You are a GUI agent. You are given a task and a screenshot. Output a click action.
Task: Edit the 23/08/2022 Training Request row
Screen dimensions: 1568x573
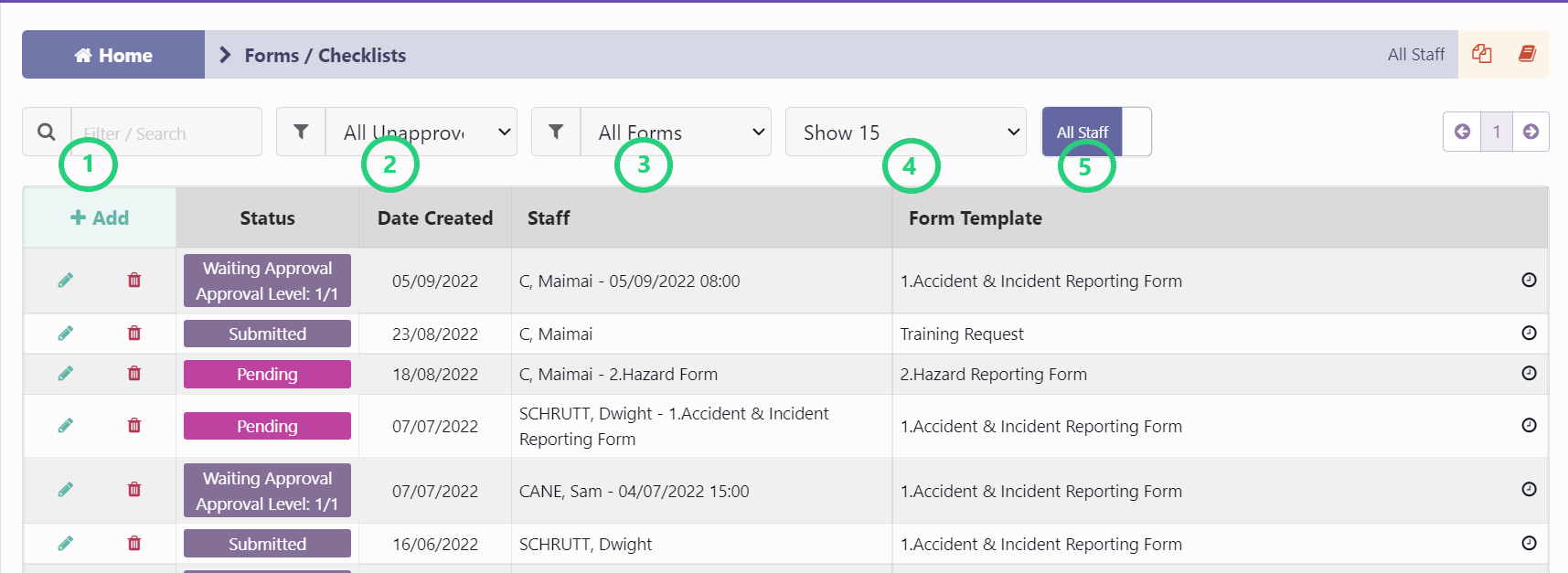click(x=65, y=334)
